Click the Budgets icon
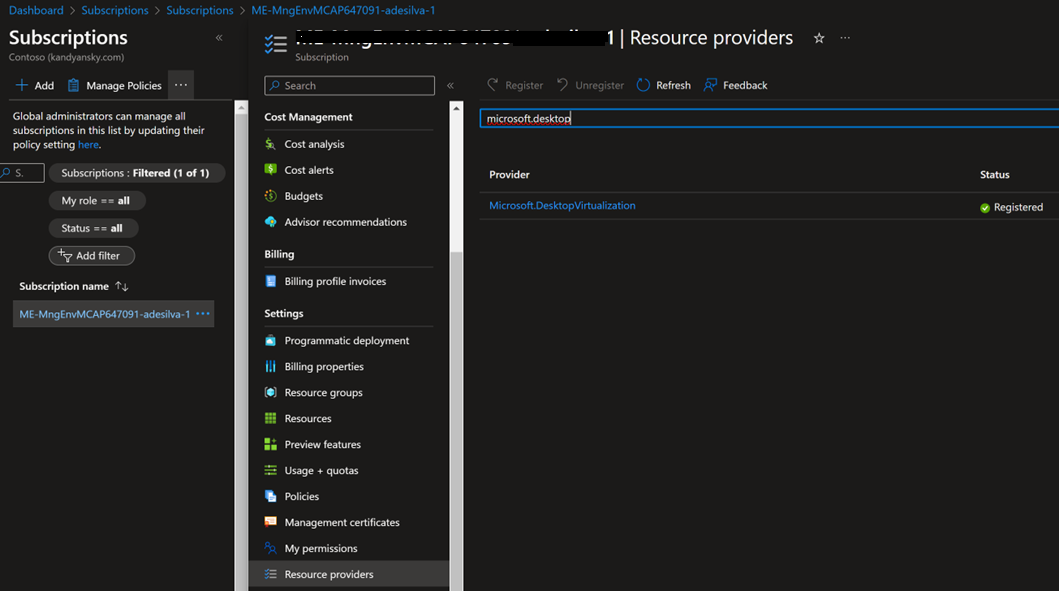The width and height of the screenshot is (1059, 591). point(270,196)
